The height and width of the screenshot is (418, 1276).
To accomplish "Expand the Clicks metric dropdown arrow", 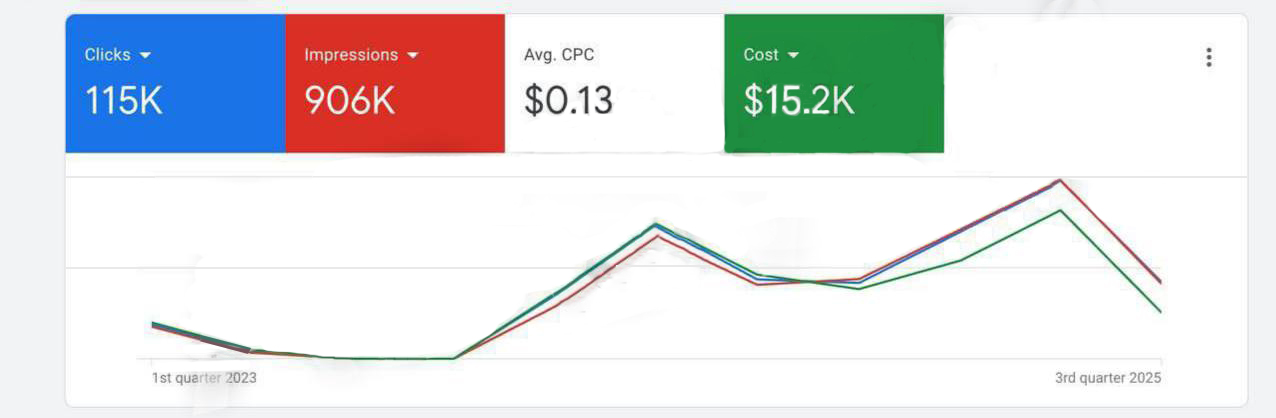I will tap(145, 55).
